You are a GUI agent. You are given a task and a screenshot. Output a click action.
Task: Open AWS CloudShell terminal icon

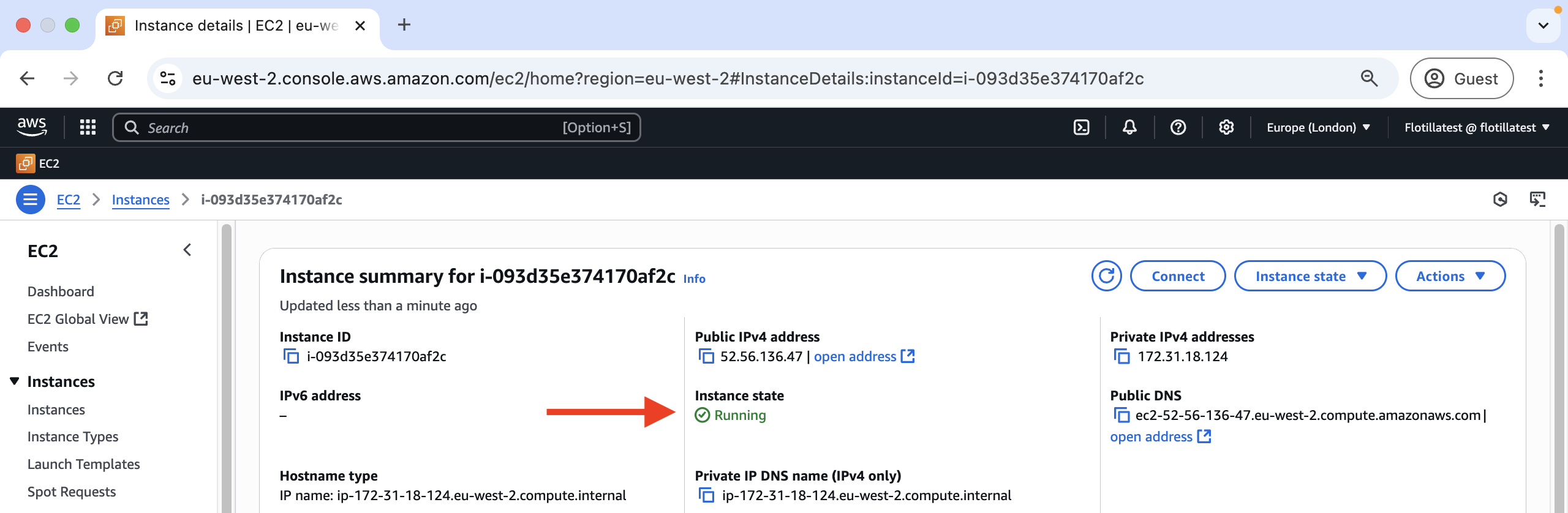point(1081,127)
